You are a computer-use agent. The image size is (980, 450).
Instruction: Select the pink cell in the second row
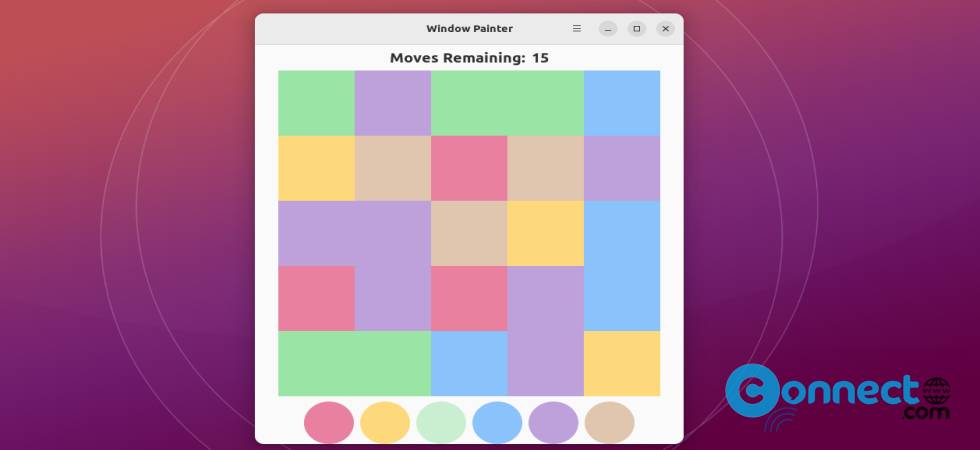pos(469,168)
